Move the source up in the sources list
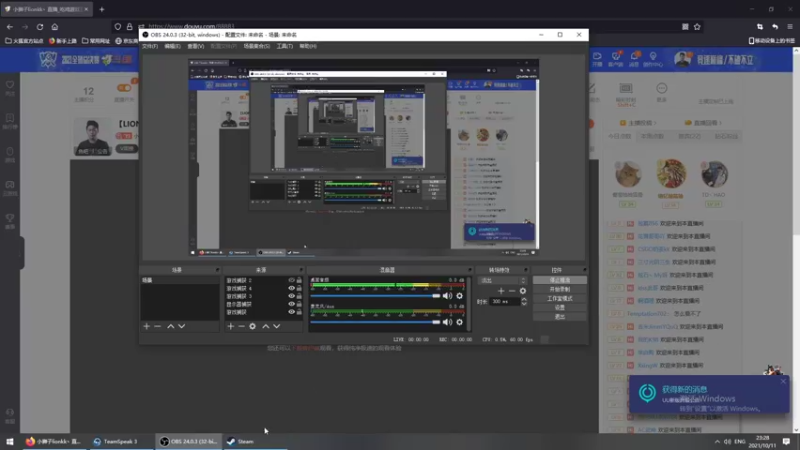800x450 pixels. (265, 326)
